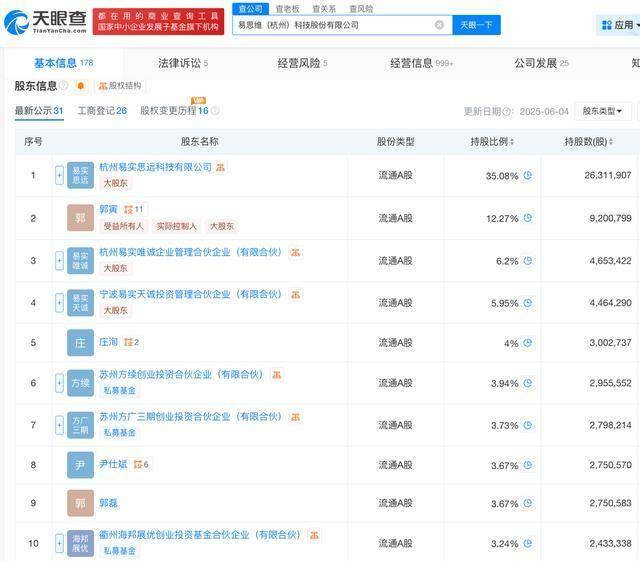Expand row 1 杭州易实思远 with plus button
Image resolution: width=640 pixels, height=561 pixels.
click(x=59, y=176)
